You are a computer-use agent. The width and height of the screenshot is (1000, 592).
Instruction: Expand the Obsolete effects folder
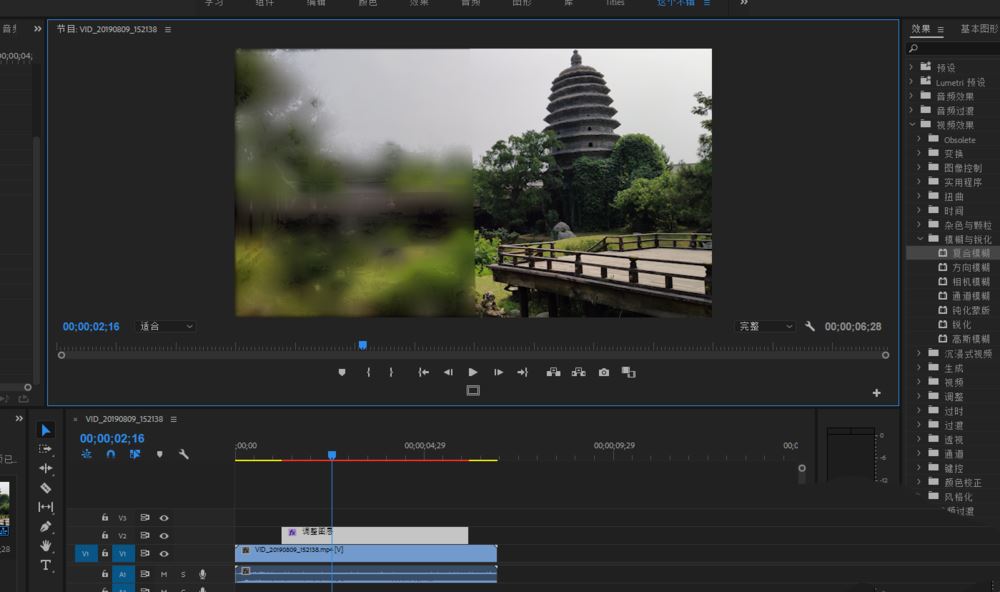pyautogui.click(x=919, y=139)
